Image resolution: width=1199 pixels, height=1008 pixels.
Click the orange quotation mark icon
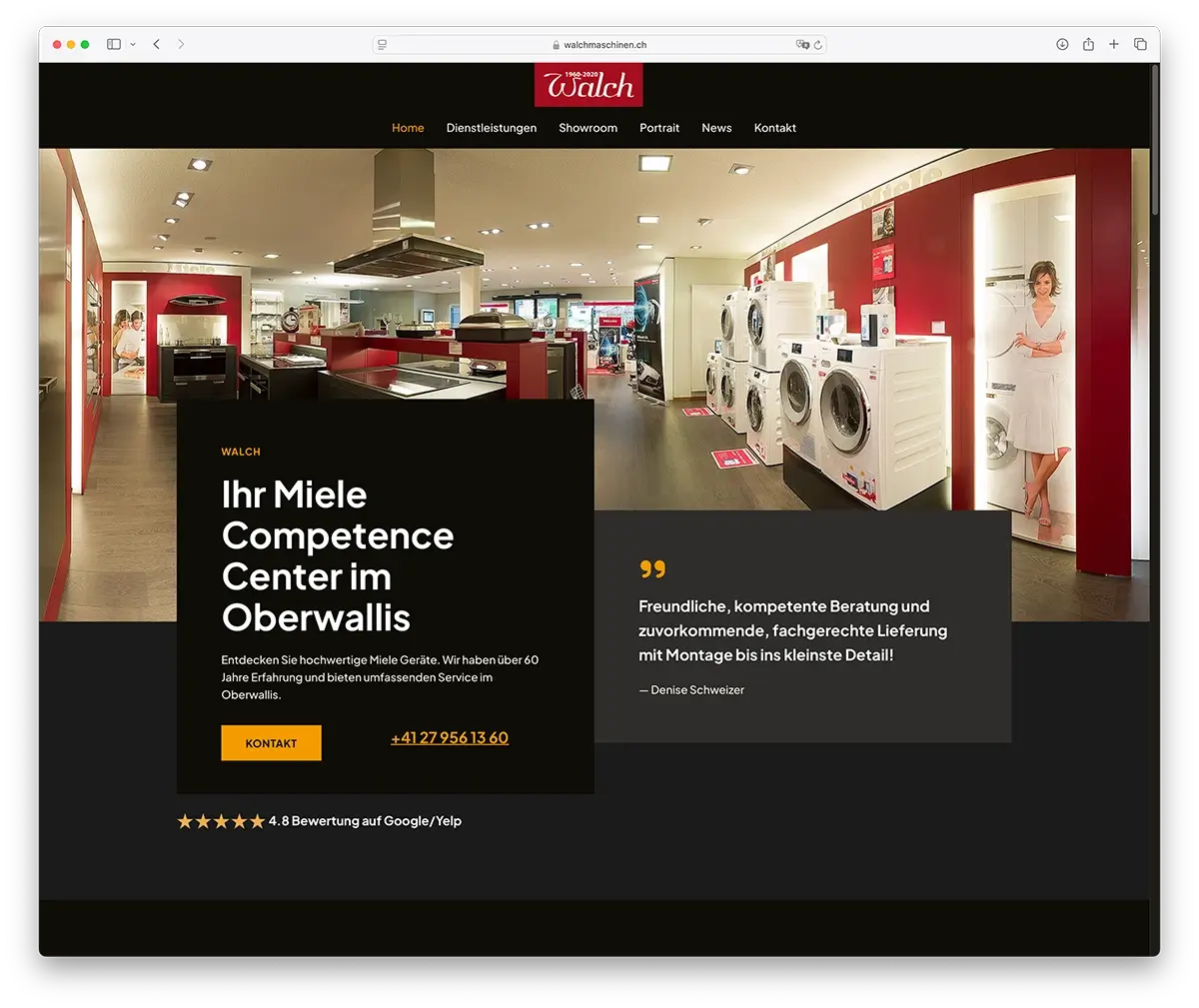point(652,568)
